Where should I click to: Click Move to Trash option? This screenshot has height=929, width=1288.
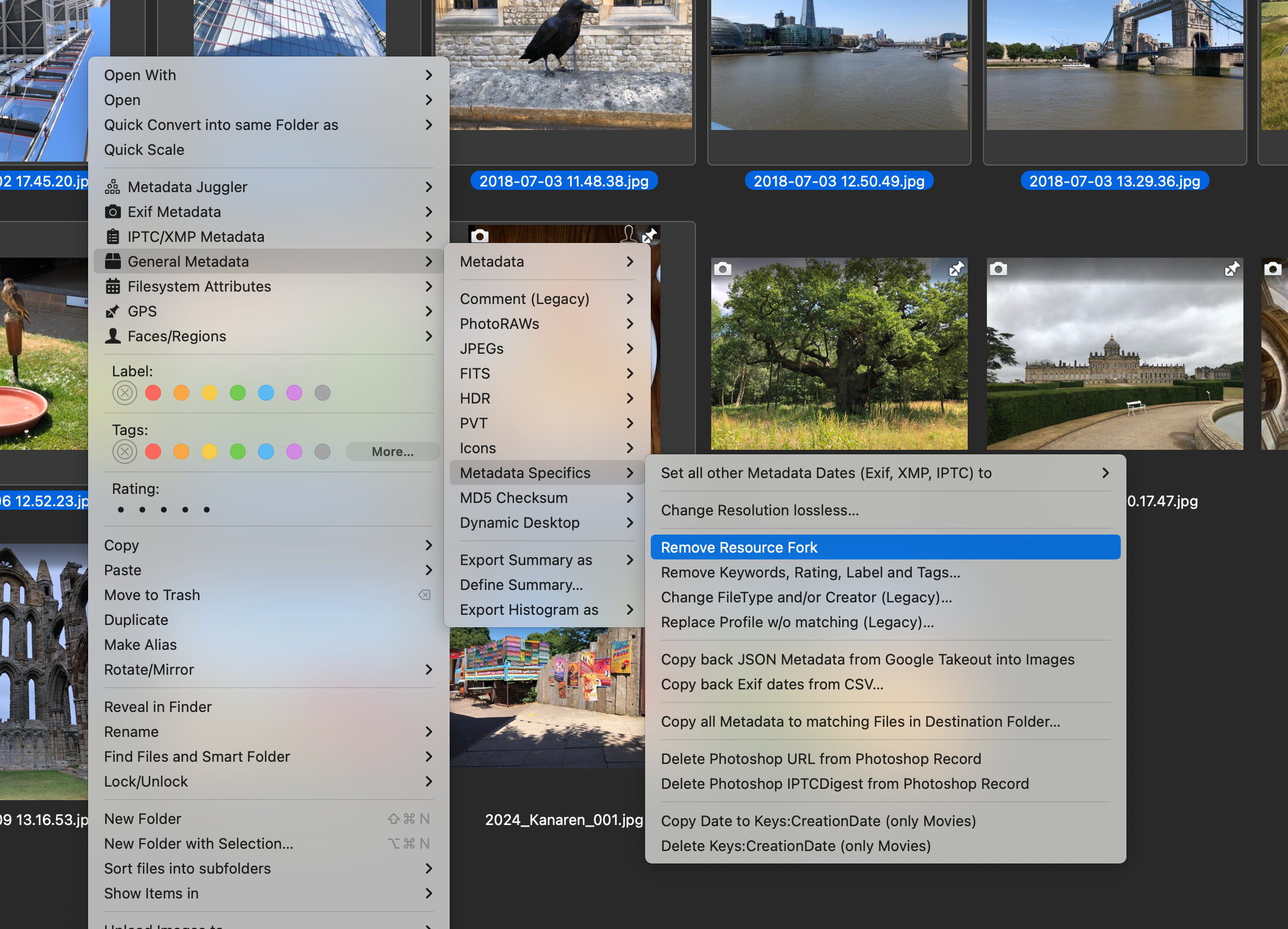click(152, 594)
